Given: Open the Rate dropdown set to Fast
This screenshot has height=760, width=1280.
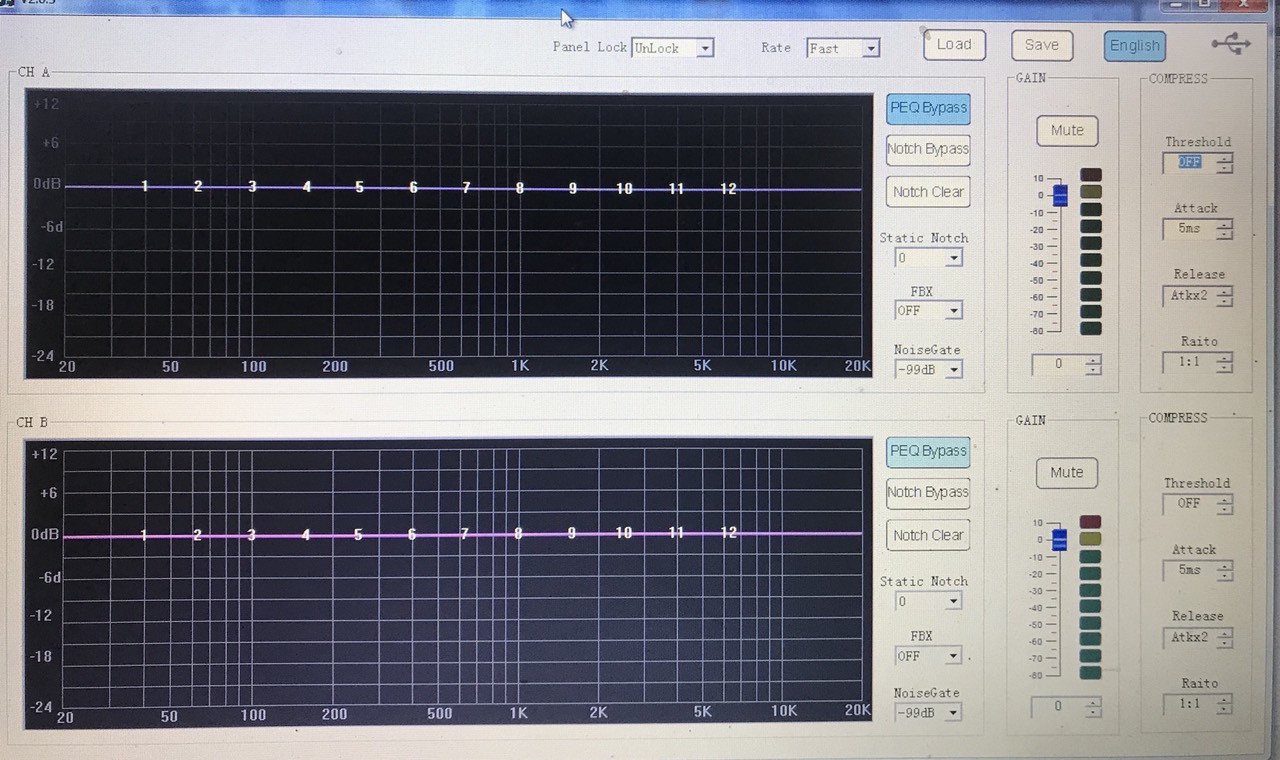Looking at the screenshot, I should (x=871, y=48).
